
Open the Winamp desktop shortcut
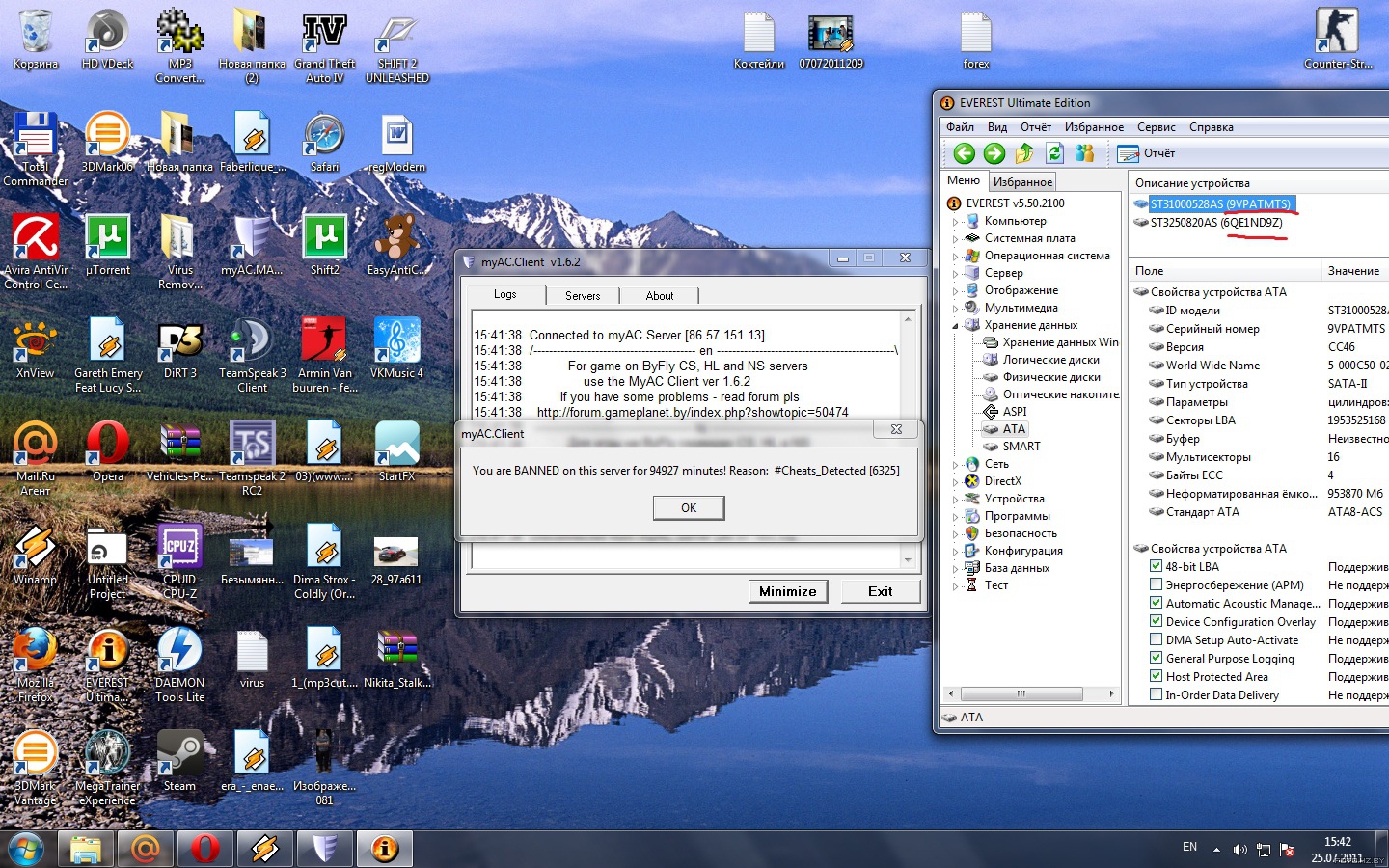tap(36, 556)
